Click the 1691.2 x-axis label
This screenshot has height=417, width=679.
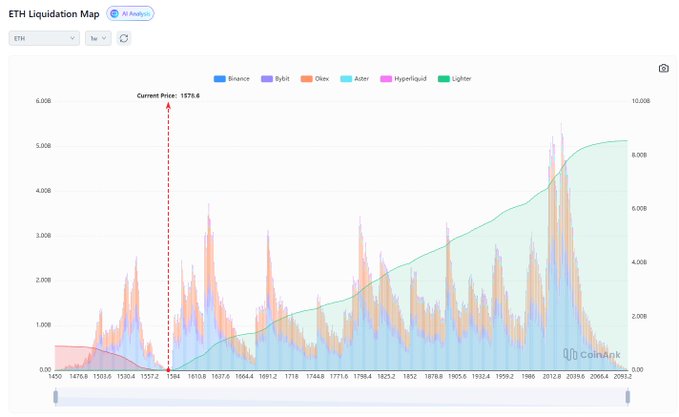(x=268, y=376)
